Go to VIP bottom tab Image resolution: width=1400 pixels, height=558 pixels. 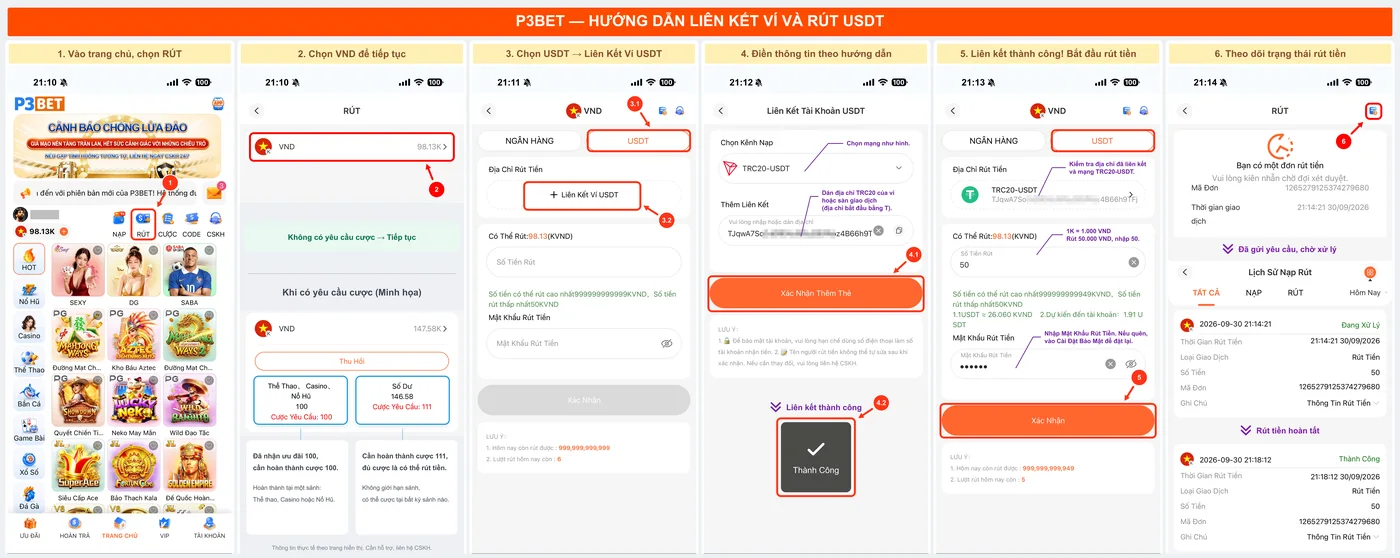(x=164, y=527)
